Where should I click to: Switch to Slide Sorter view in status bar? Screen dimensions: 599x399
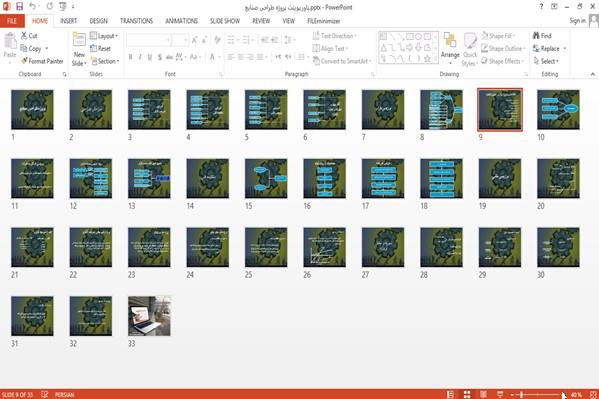[467, 394]
